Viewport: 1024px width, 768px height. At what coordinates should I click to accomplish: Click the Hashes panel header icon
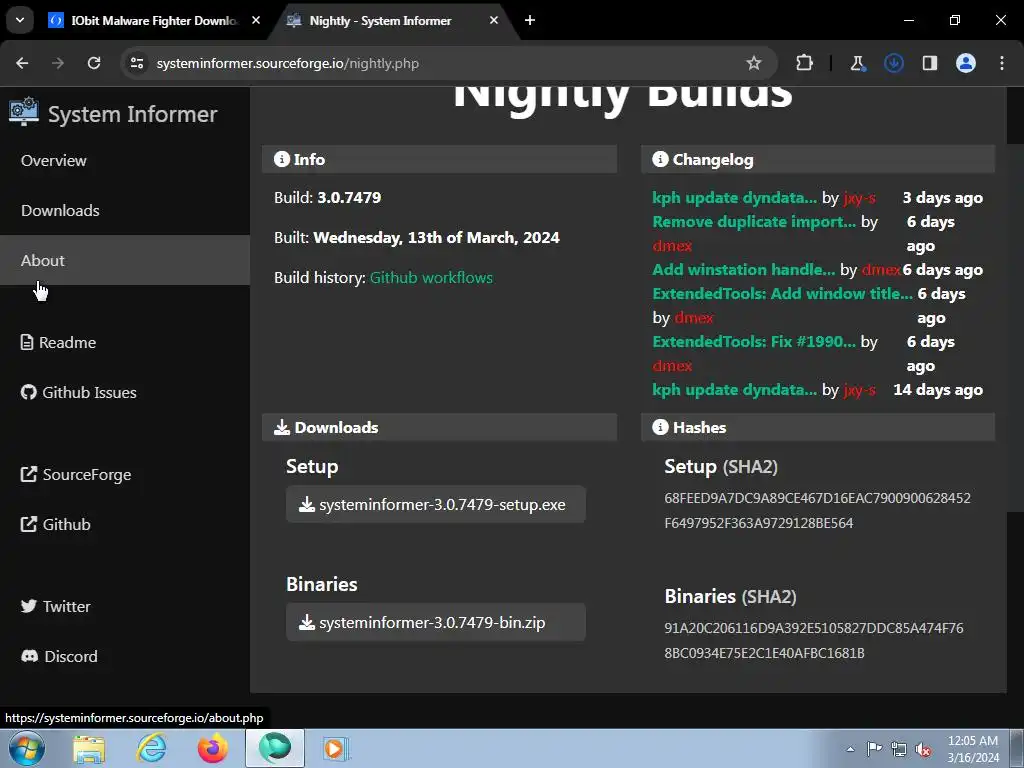pos(660,427)
